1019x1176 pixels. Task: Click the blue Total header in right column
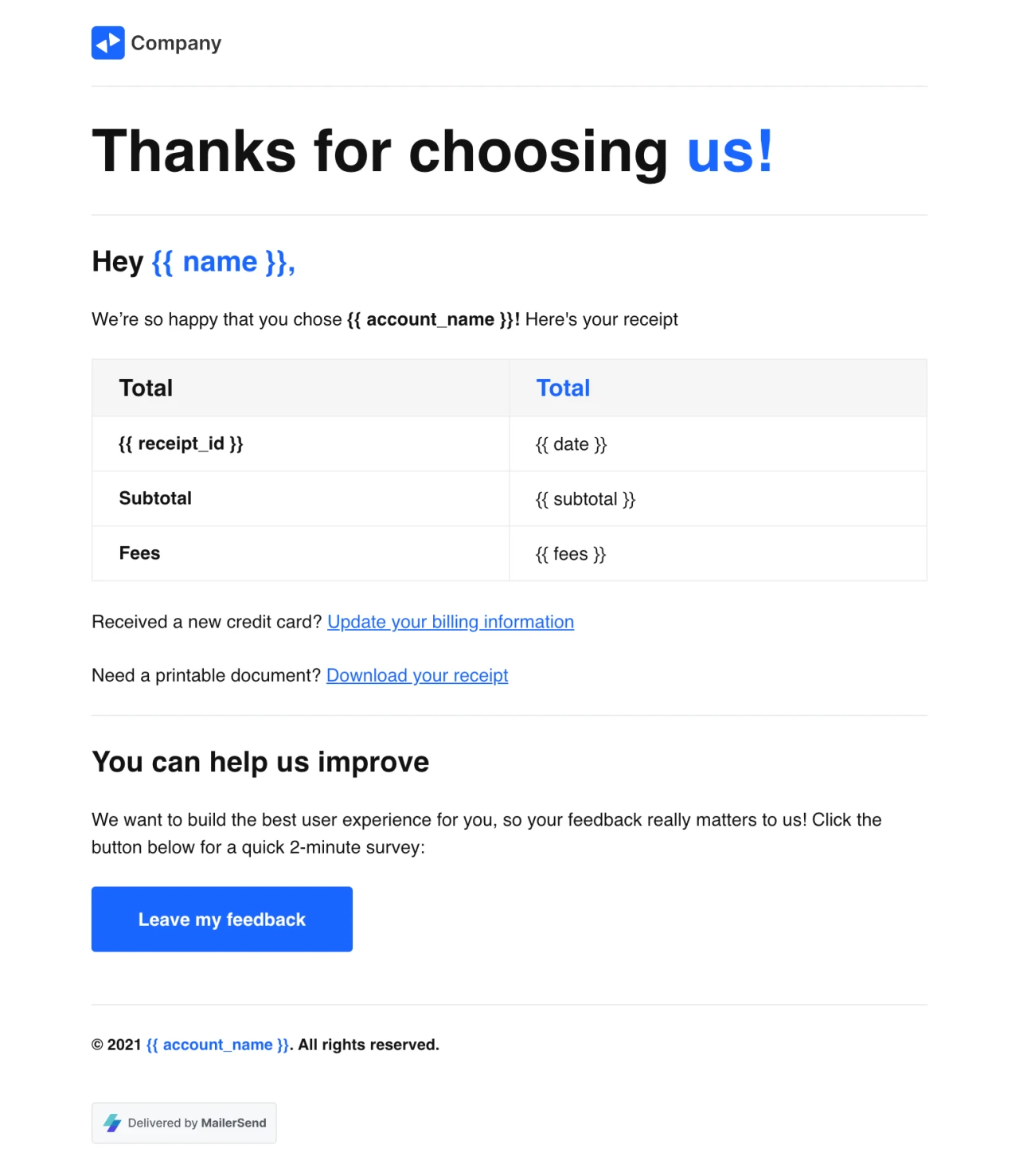coord(563,388)
